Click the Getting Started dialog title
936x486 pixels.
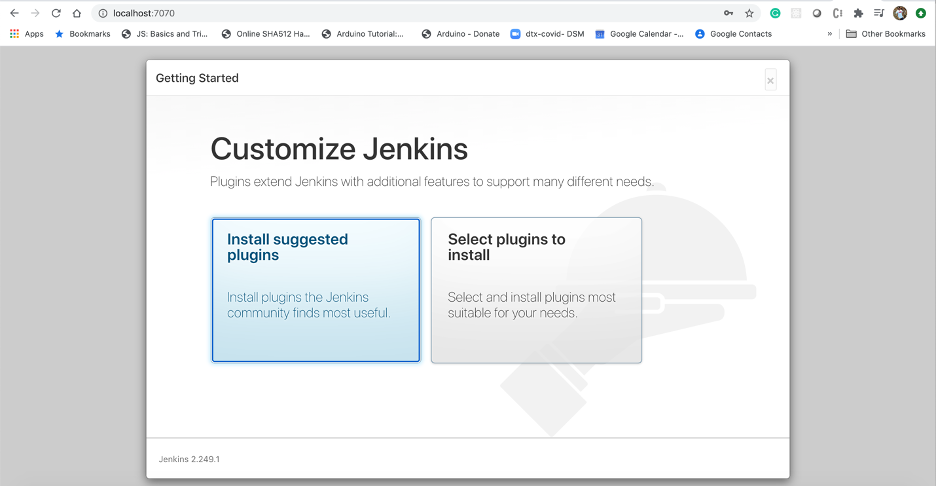pyautogui.click(x=197, y=78)
